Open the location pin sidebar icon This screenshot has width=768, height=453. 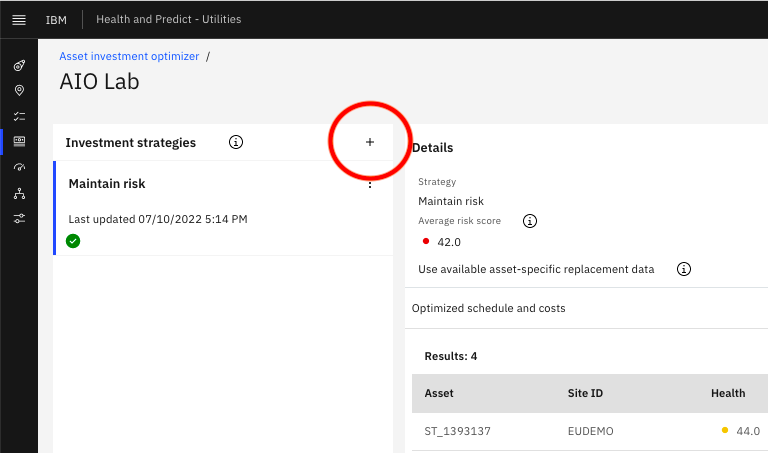tap(19, 90)
